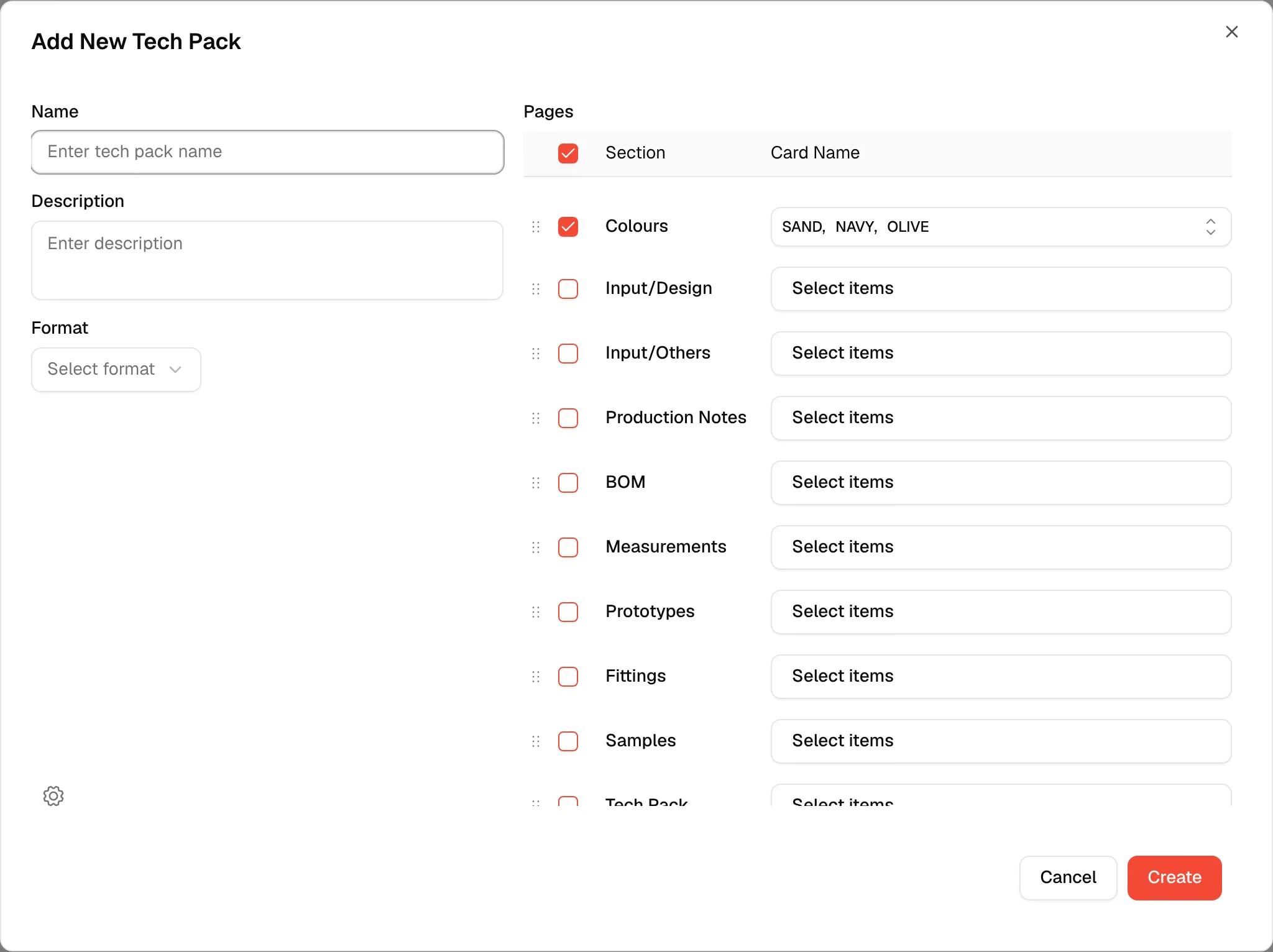
Task: Open Select items for BOM
Action: [x=1001, y=483]
